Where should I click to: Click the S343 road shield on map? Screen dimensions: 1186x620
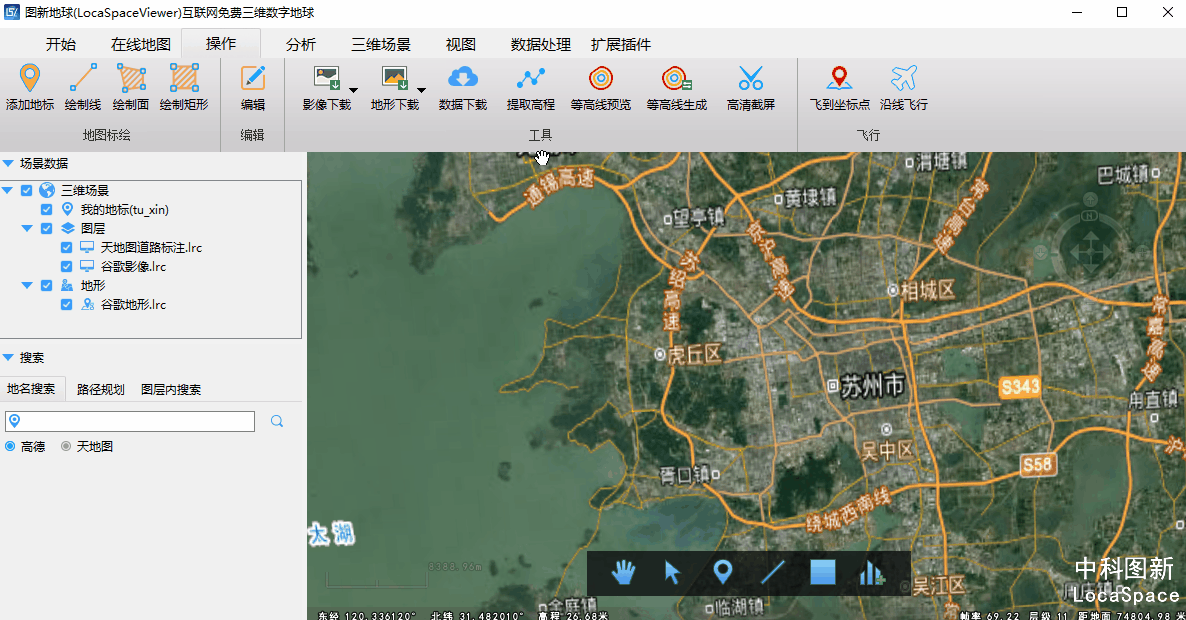[x=1020, y=387]
